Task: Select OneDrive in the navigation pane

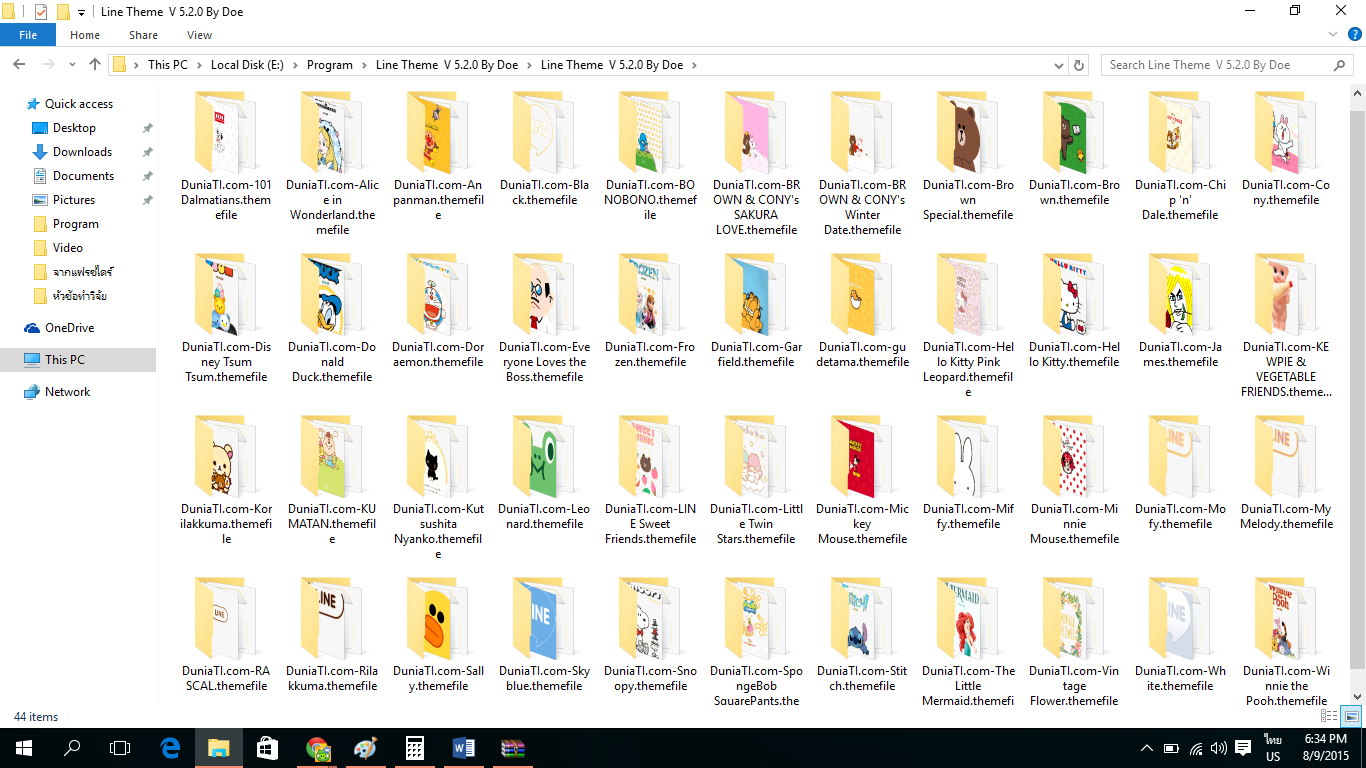Action: click(x=69, y=328)
